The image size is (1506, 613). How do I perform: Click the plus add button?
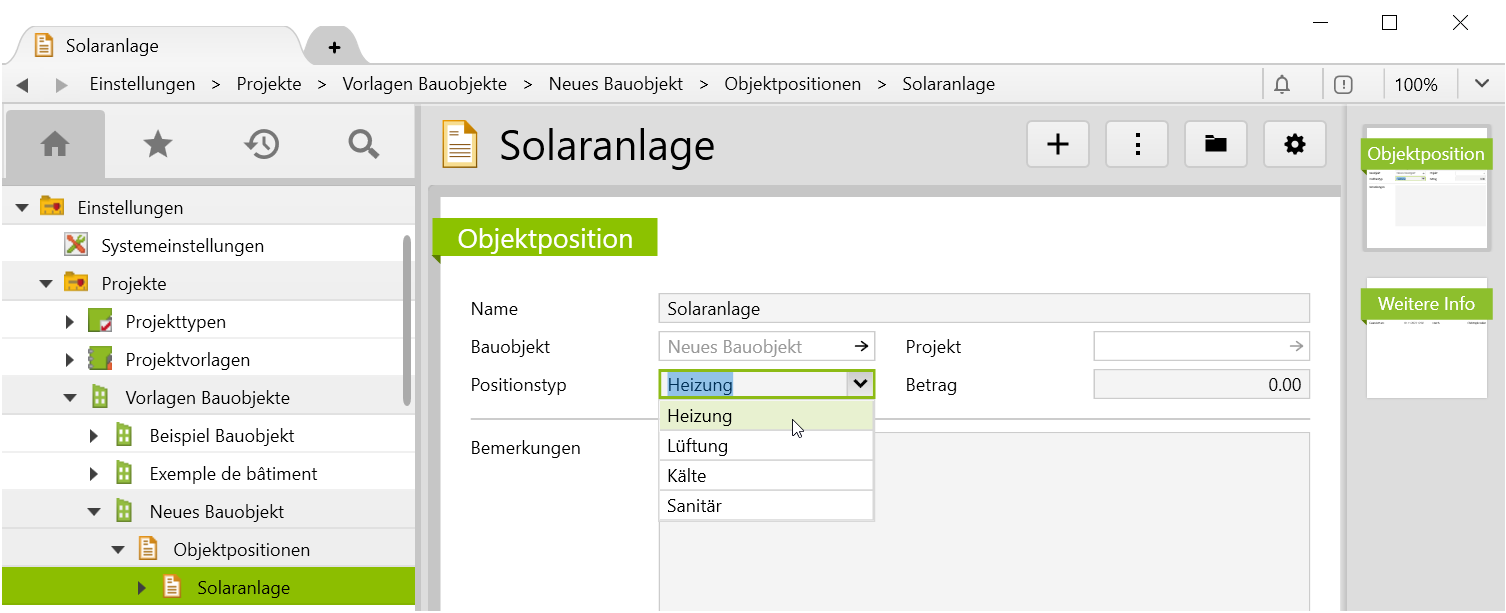pyautogui.click(x=1058, y=145)
